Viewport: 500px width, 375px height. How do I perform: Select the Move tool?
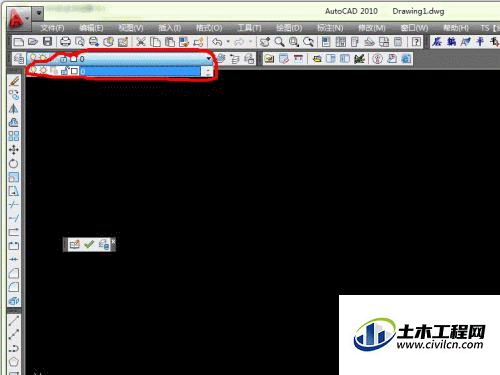pyautogui.click(x=14, y=150)
